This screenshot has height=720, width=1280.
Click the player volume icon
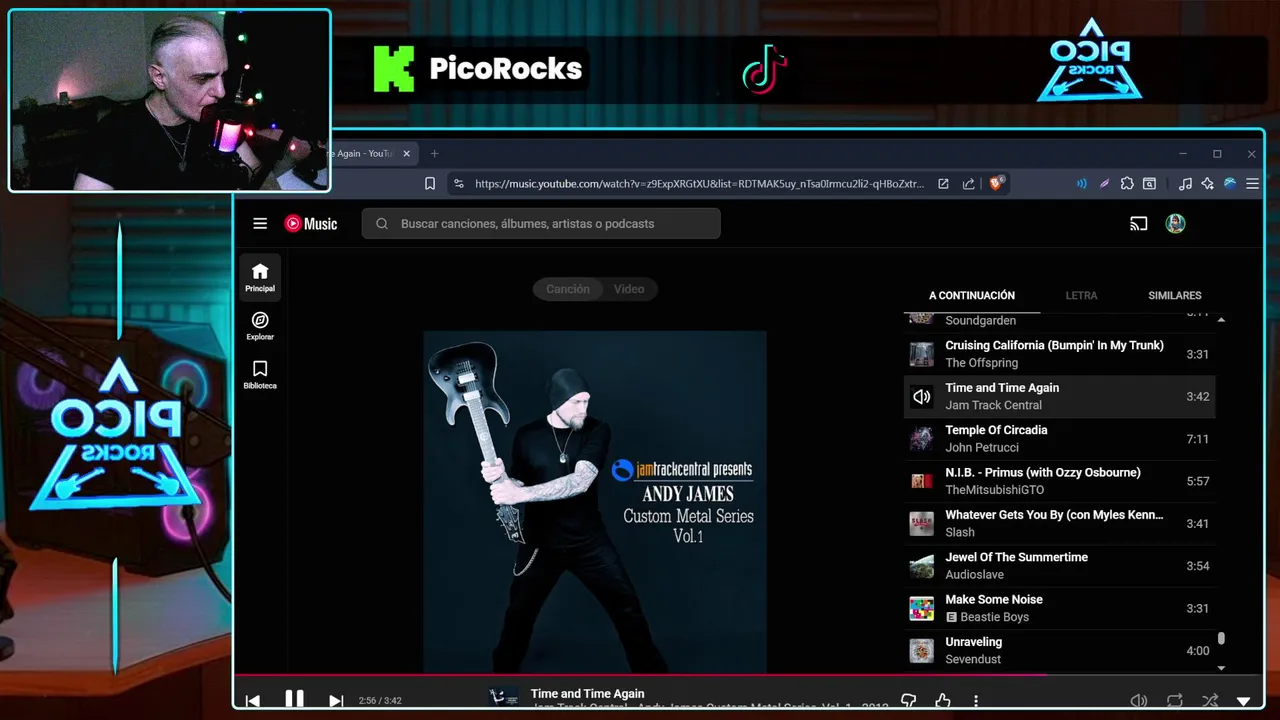(x=1138, y=701)
